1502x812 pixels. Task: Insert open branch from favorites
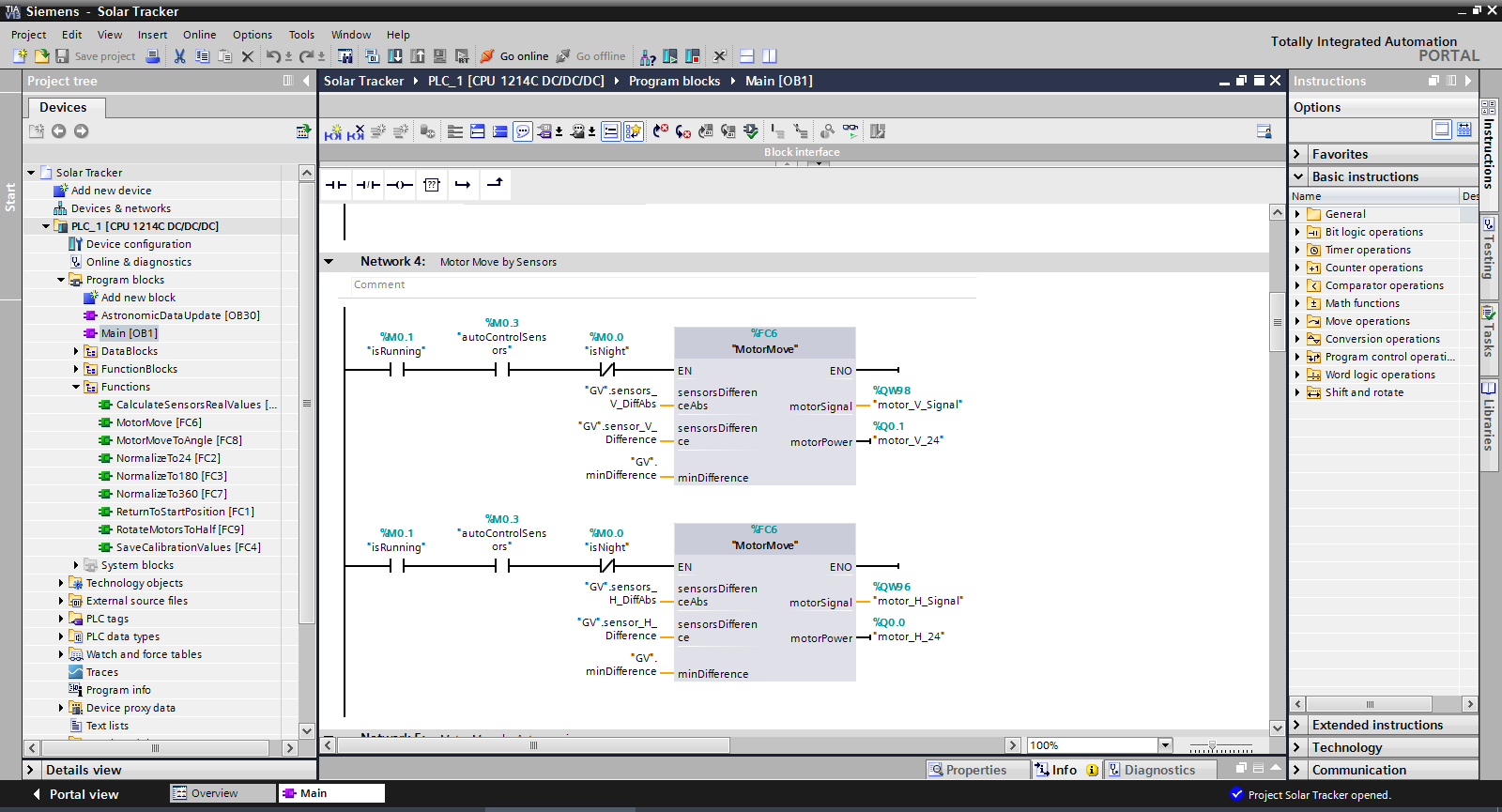463,185
